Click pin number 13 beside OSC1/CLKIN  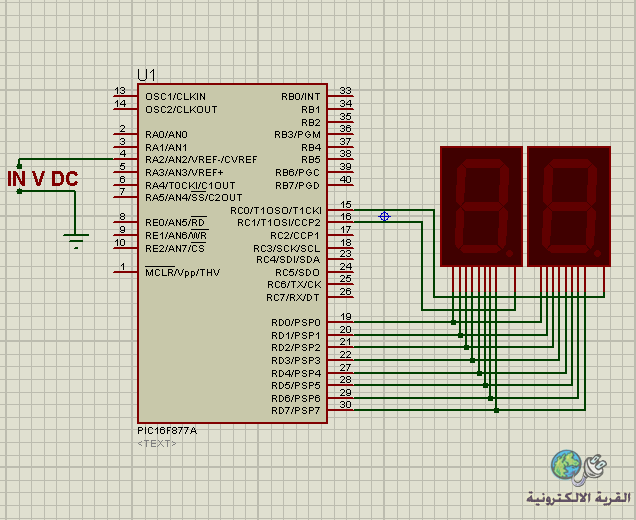click(120, 90)
